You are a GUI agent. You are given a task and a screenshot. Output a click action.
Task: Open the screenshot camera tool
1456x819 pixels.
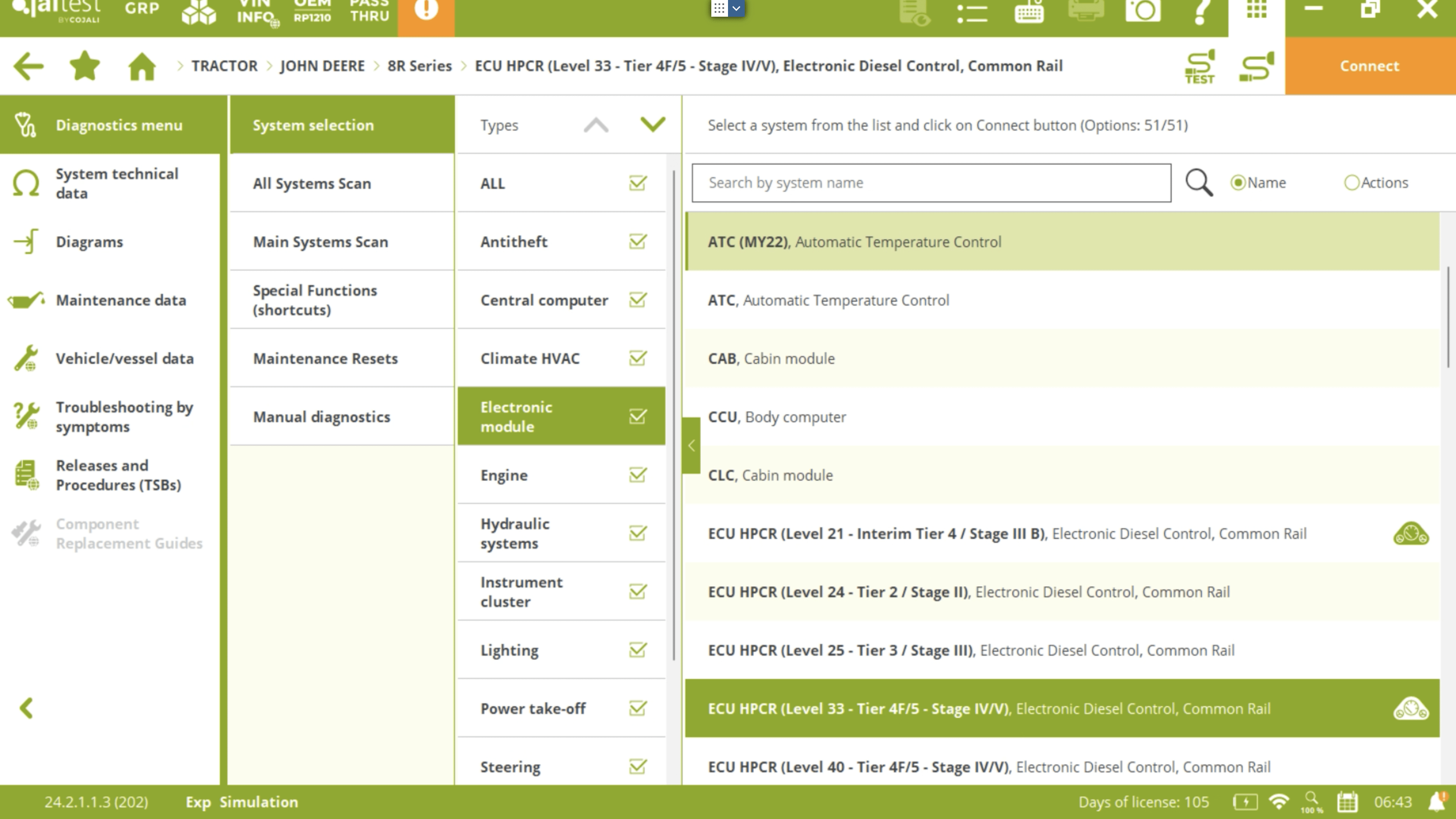tap(1143, 10)
